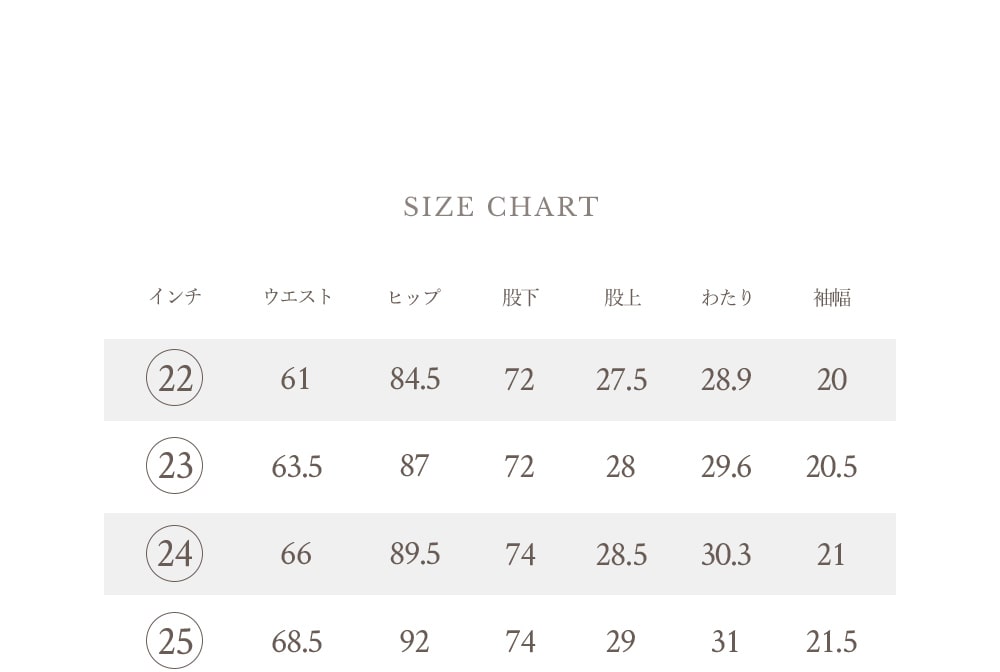Screen dimensions: 1000x672
Task: Select the ウエスト column header
Action: point(298,296)
